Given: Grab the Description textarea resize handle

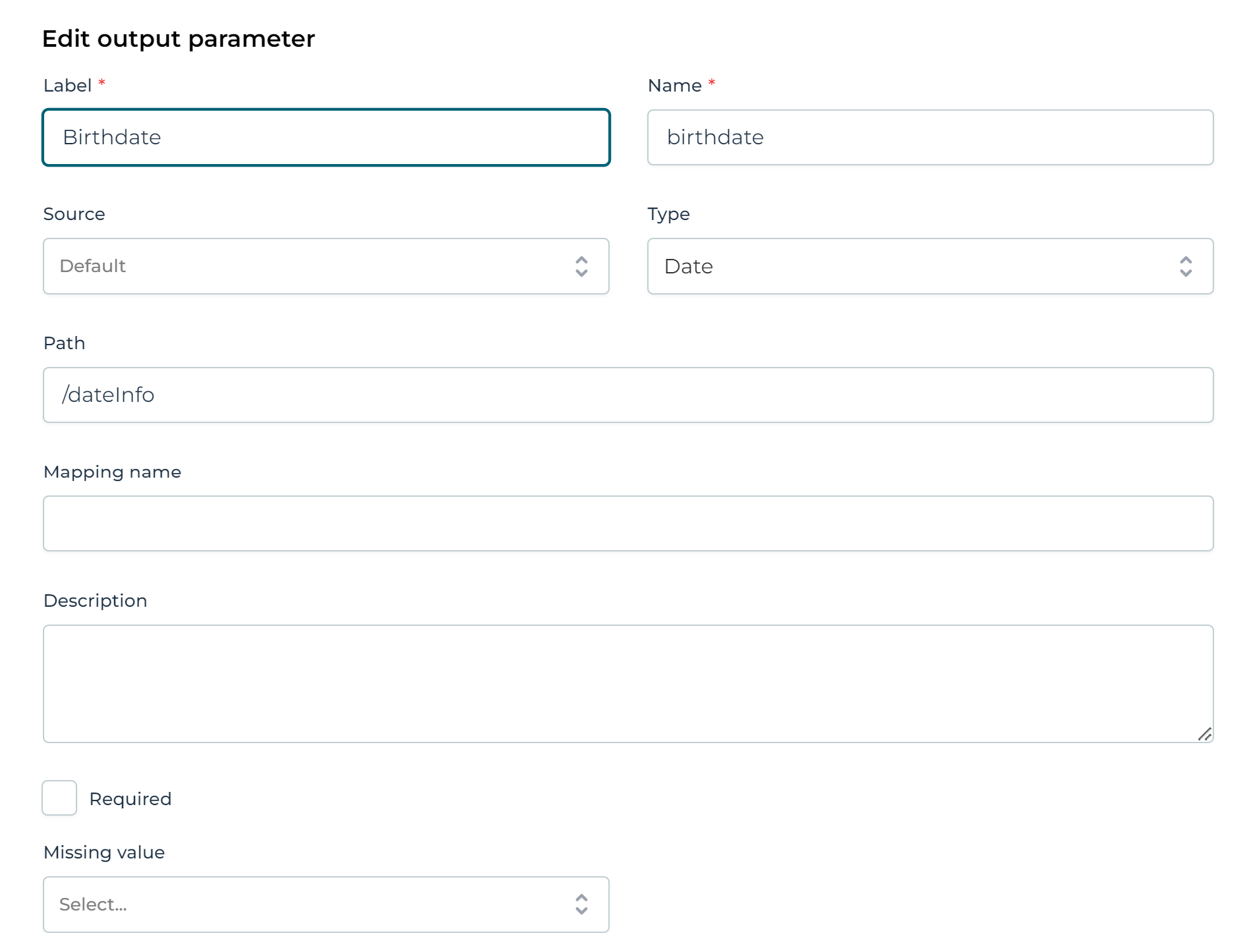Looking at the screenshot, I should (x=1204, y=734).
